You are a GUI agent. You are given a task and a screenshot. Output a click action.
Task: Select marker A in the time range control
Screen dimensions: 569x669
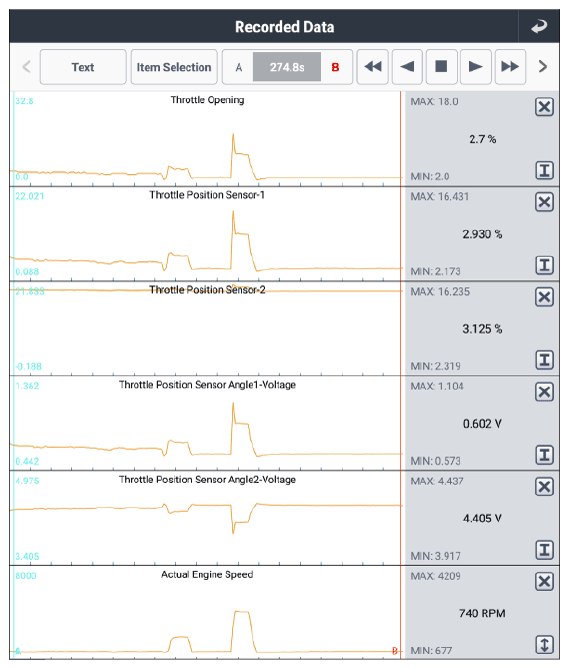coord(239,67)
